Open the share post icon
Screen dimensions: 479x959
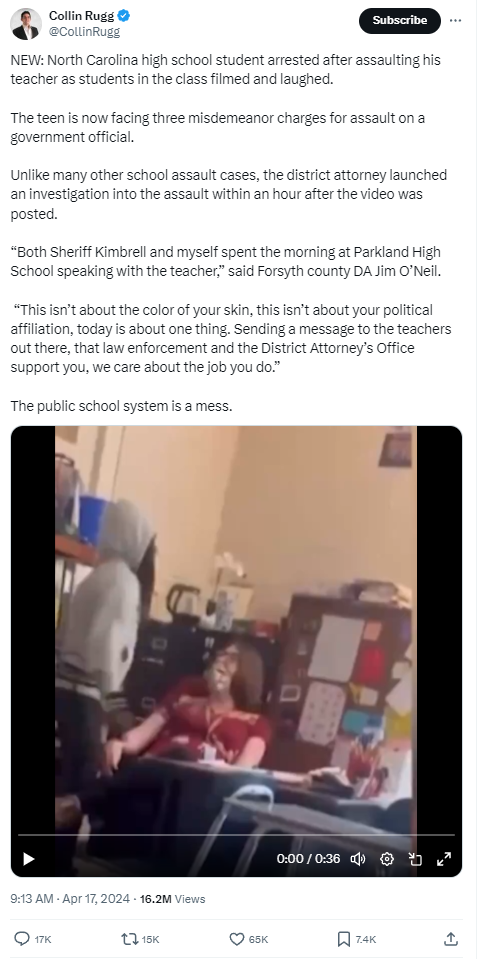[x=450, y=938]
